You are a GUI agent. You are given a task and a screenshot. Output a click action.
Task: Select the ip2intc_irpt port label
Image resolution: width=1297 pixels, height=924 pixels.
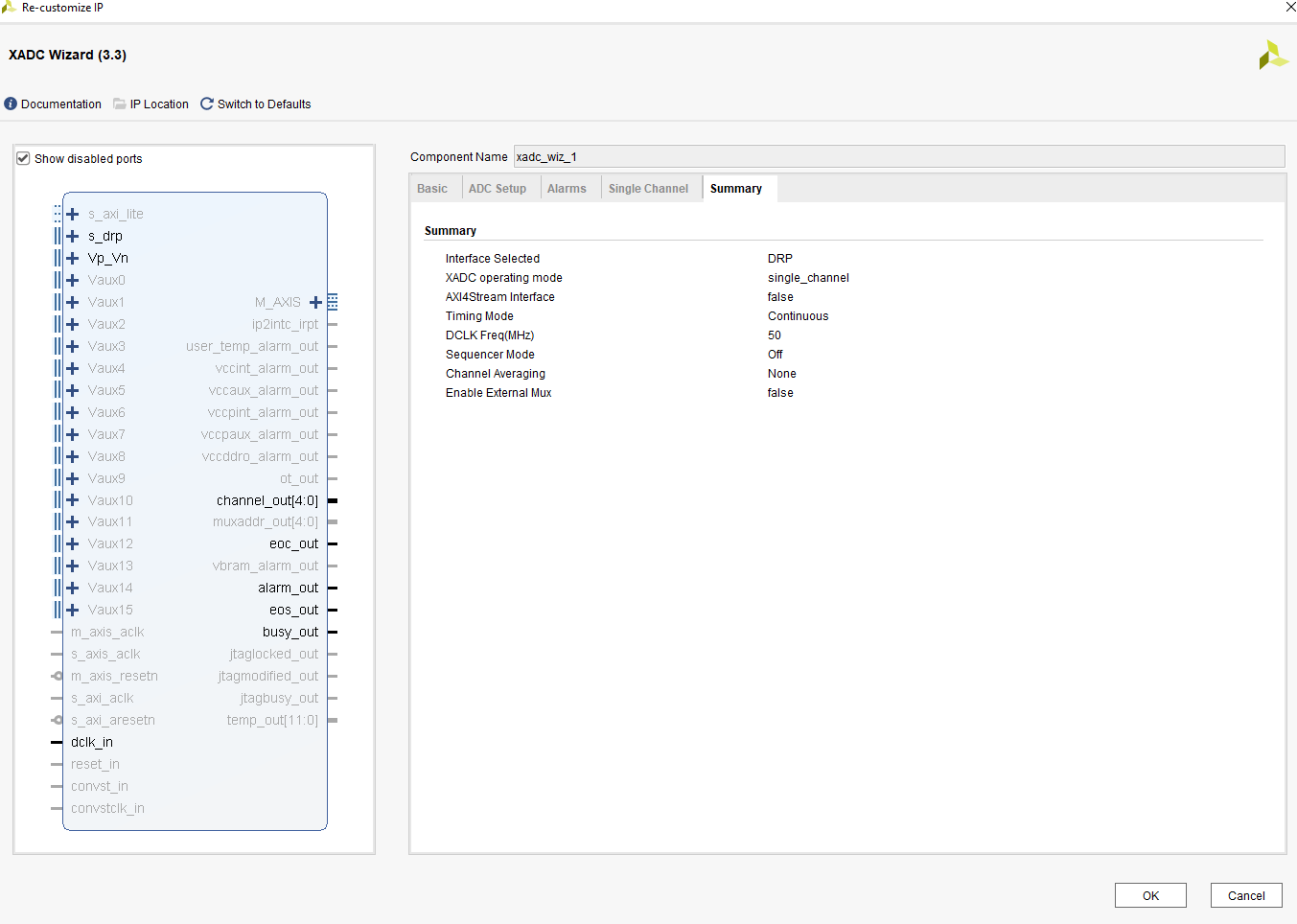(x=285, y=324)
